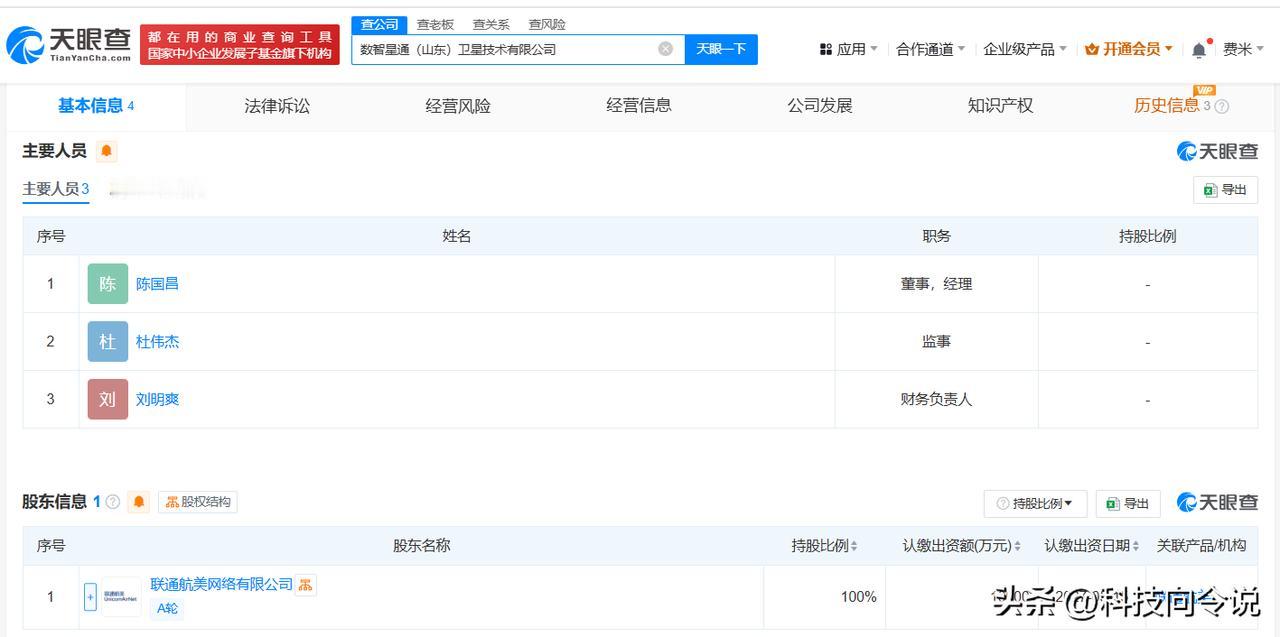
Task: Select the 查公司 search tab
Action: [379, 24]
